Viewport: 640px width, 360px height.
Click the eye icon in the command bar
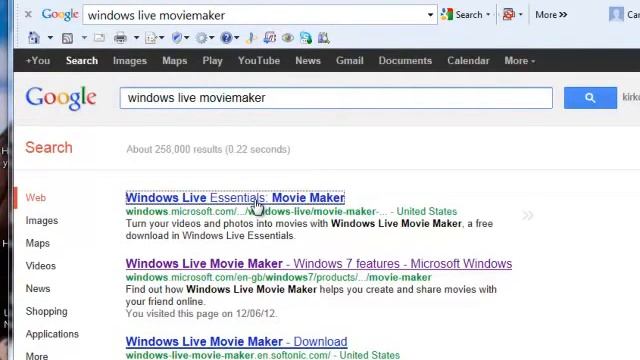288,38
